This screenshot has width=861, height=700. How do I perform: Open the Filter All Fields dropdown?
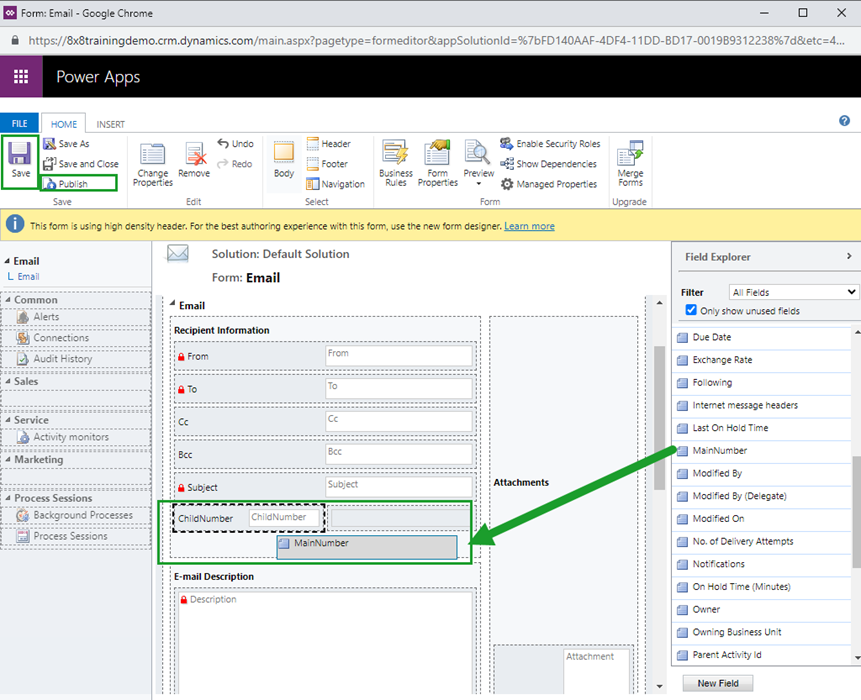793,291
